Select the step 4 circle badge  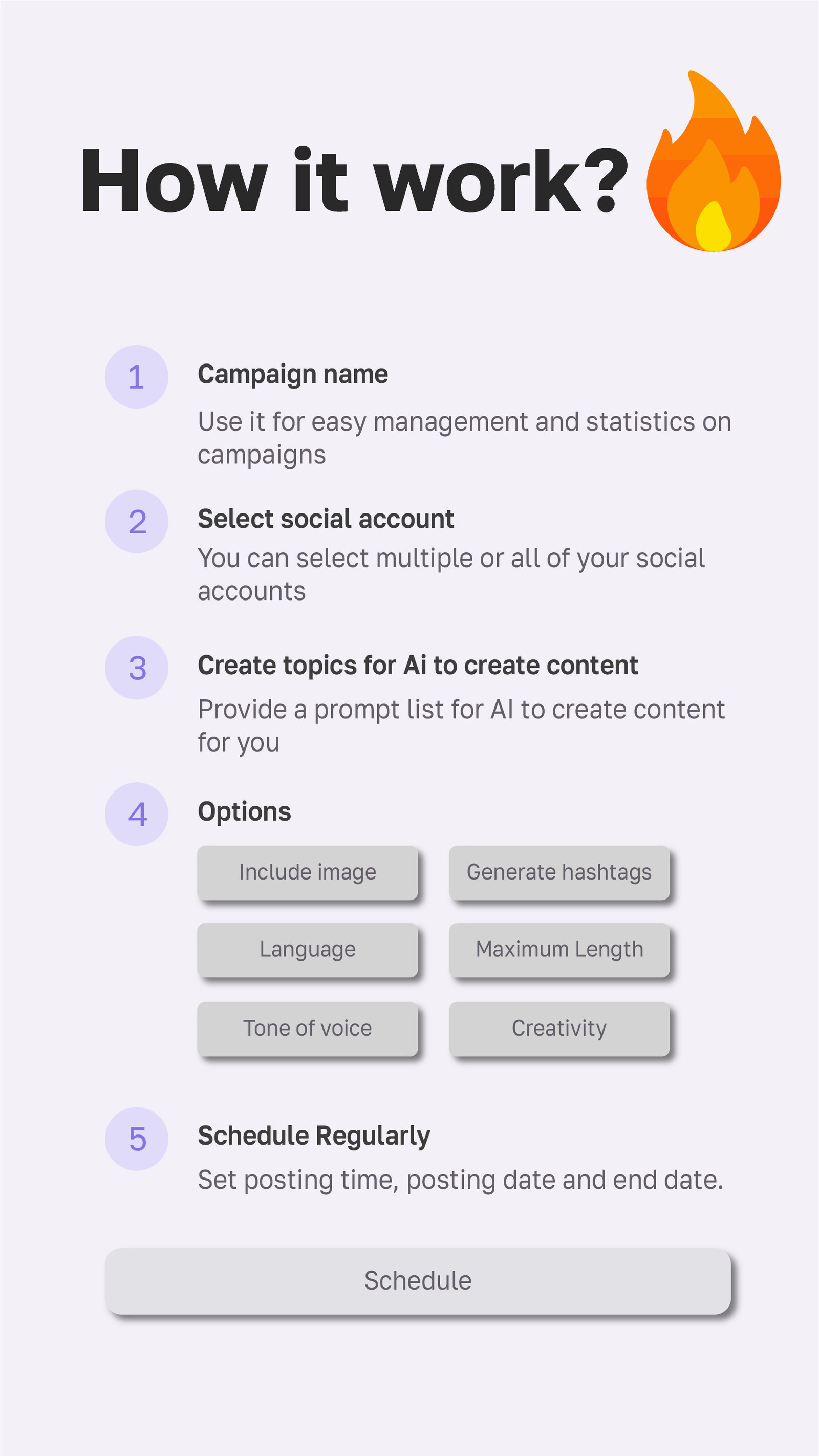pyautogui.click(x=137, y=815)
